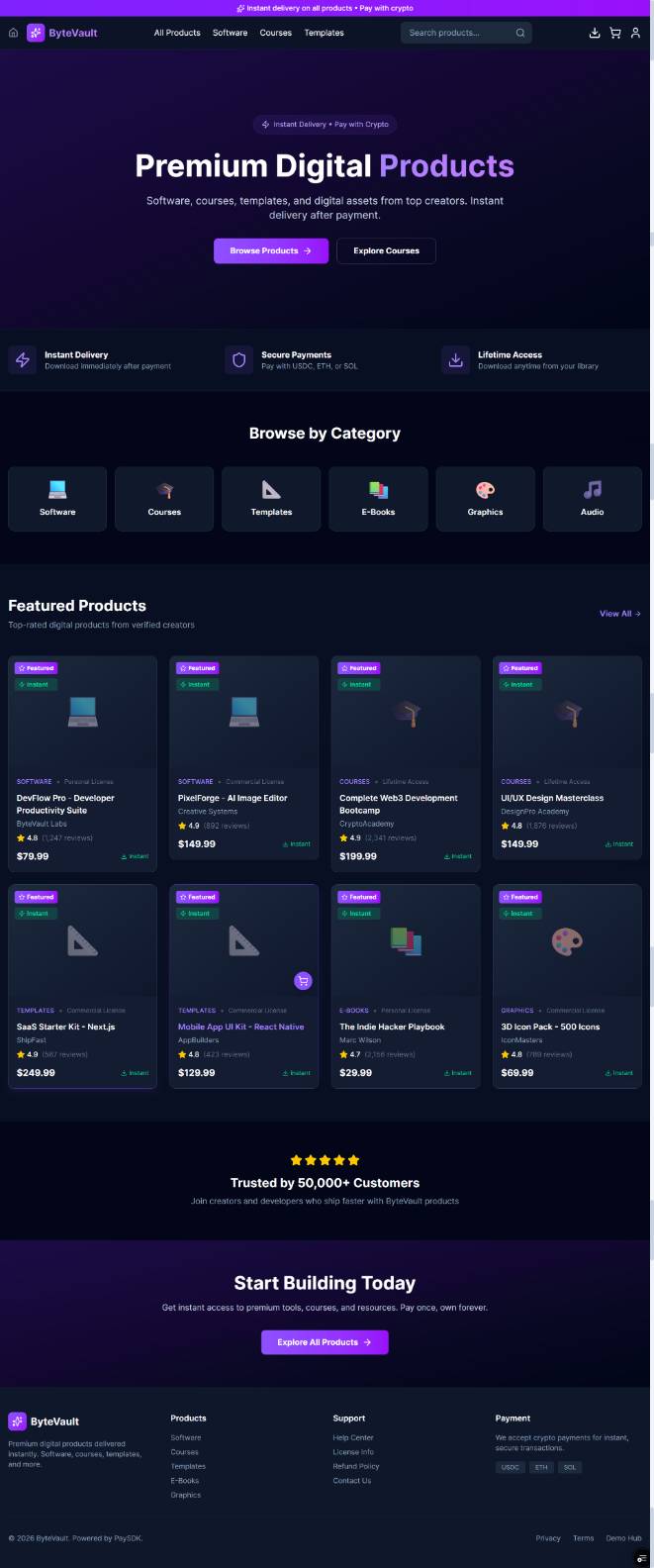Screen dimensions: 654x1568
Task: Select the Software category laptop icon
Action: click(x=57, y=489)
